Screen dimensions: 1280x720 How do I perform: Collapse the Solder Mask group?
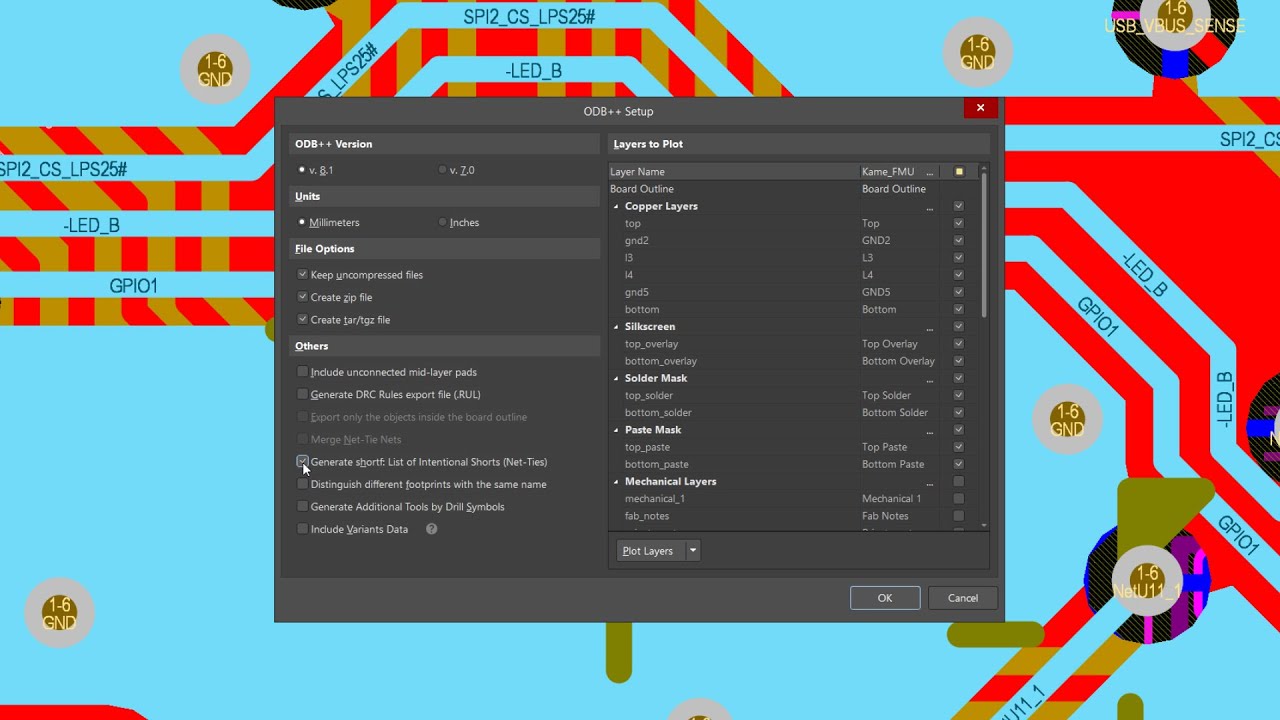click(x=616, y=379)
